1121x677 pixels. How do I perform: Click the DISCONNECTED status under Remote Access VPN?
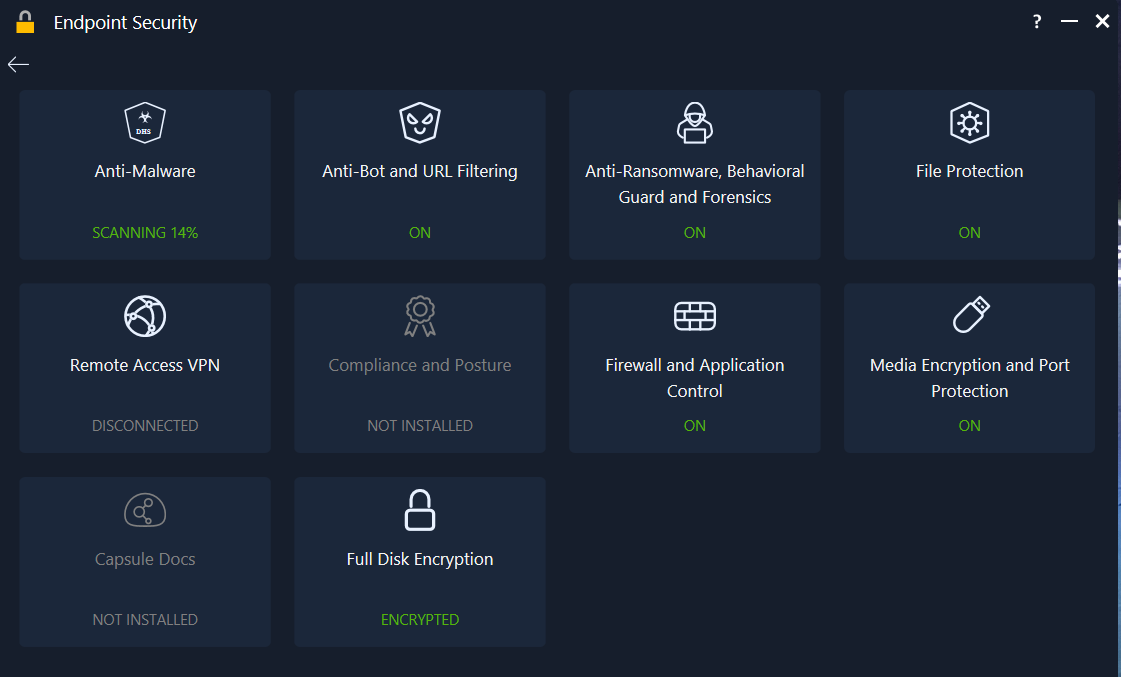[145, 425]
